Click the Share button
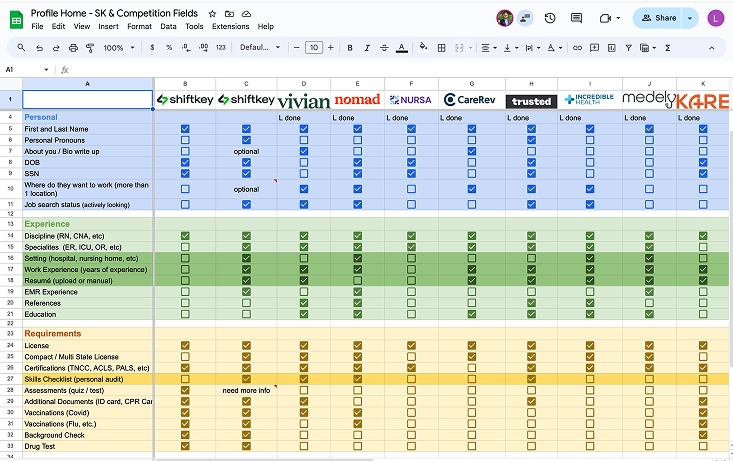 pos(658,18)
